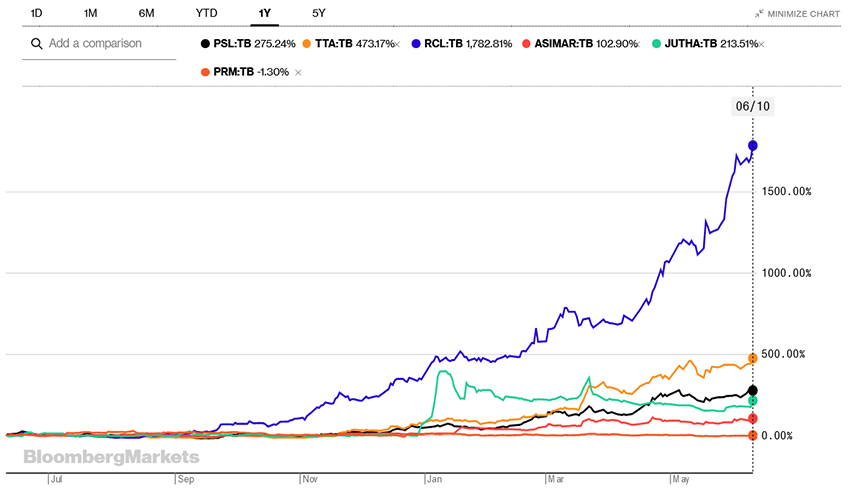Viewport: 850px width, 500px height.
Task: Remove the PRM:TB comparison
Action: [x=298, y=73]
